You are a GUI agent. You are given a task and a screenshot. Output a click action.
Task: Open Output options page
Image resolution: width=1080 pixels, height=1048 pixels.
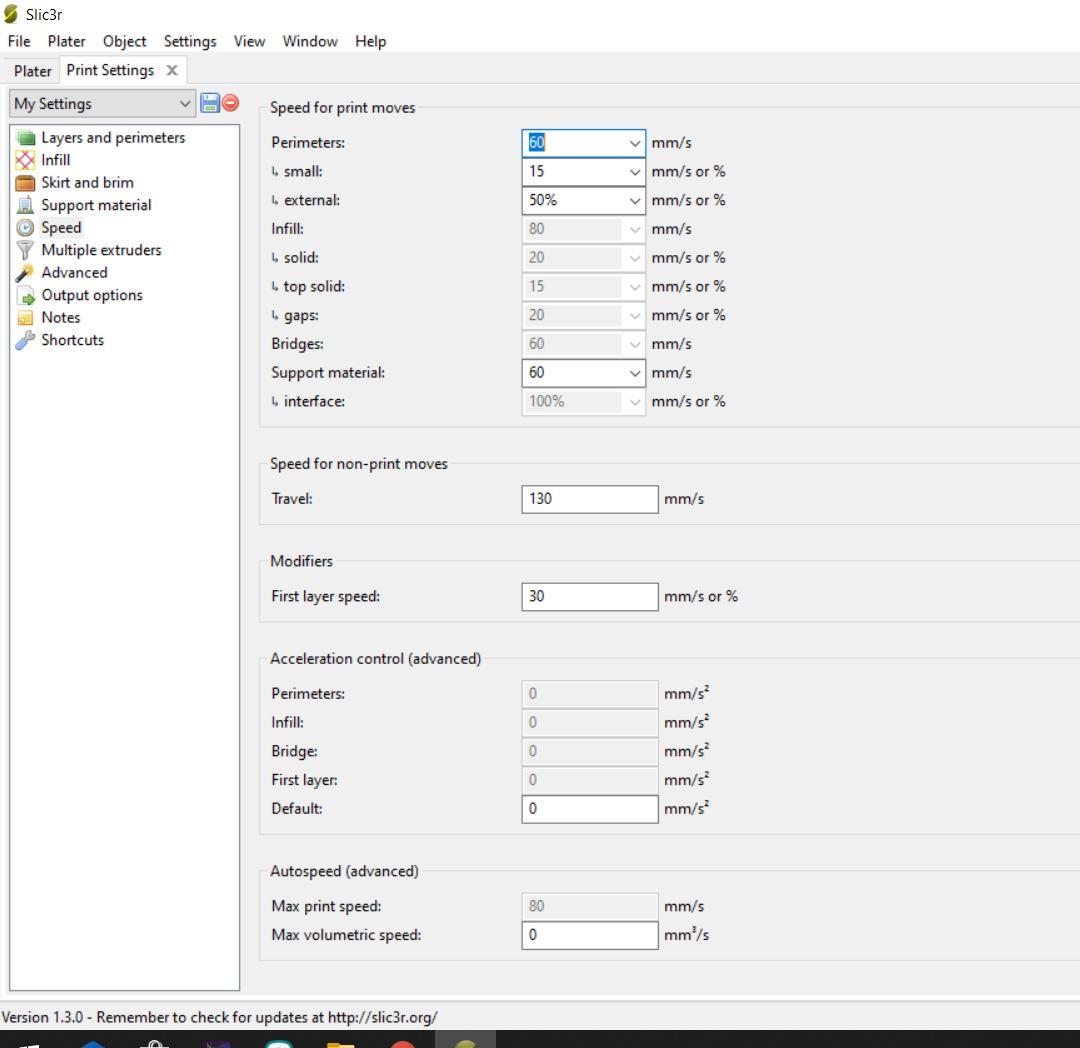pyautogui.click(x=91, y=295)
